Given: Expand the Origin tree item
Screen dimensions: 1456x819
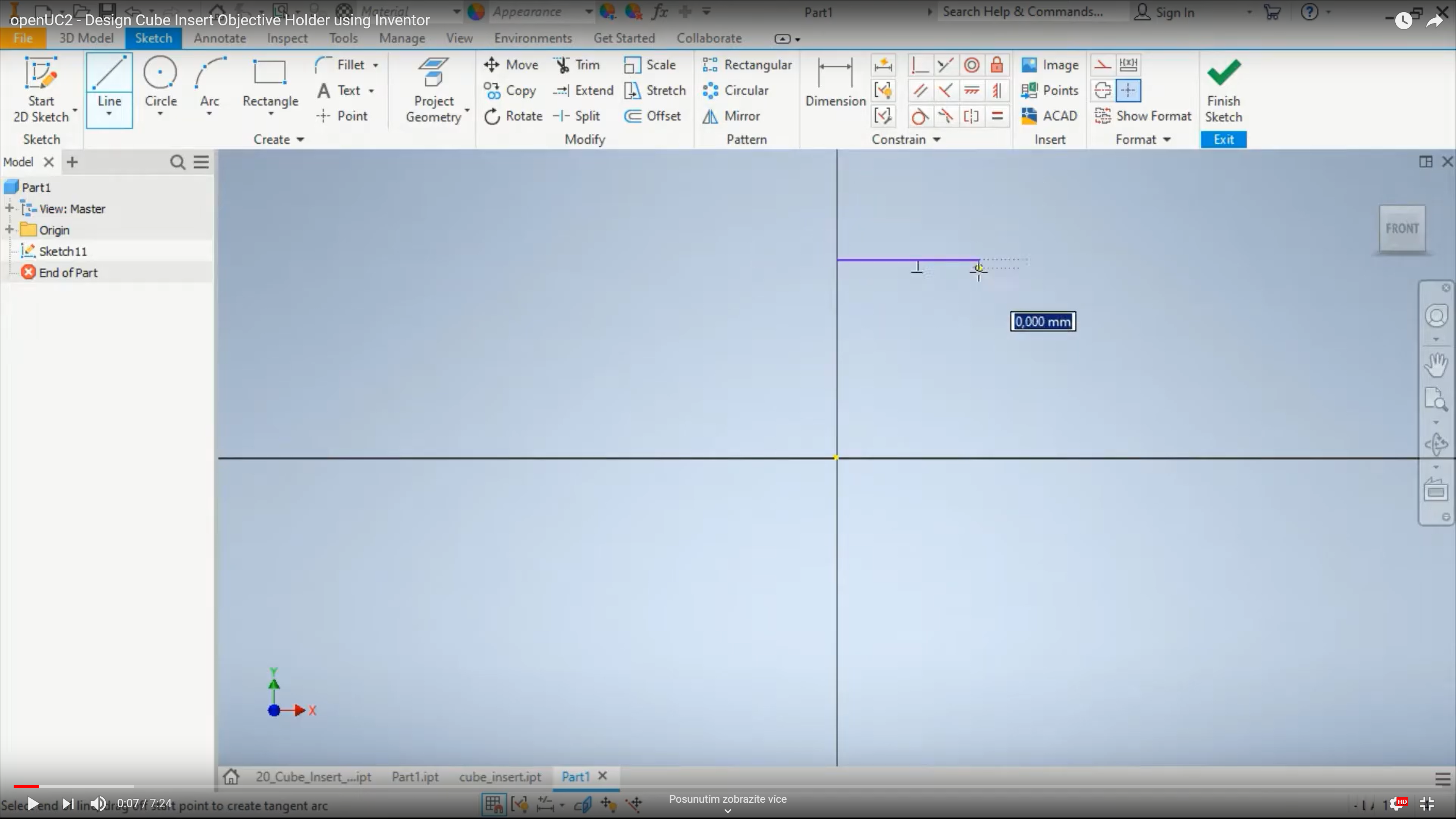Looking at the screenshot, I should click(9, 230).
